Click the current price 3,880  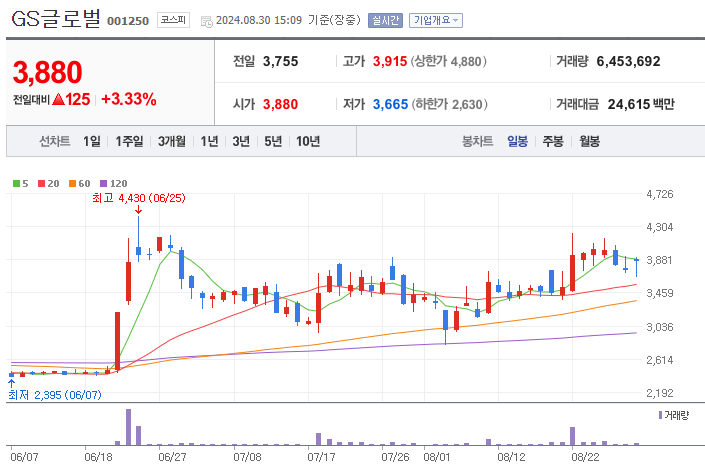48,72
